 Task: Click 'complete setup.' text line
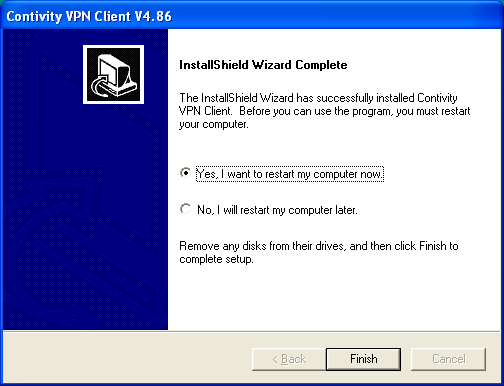point(216,259)
